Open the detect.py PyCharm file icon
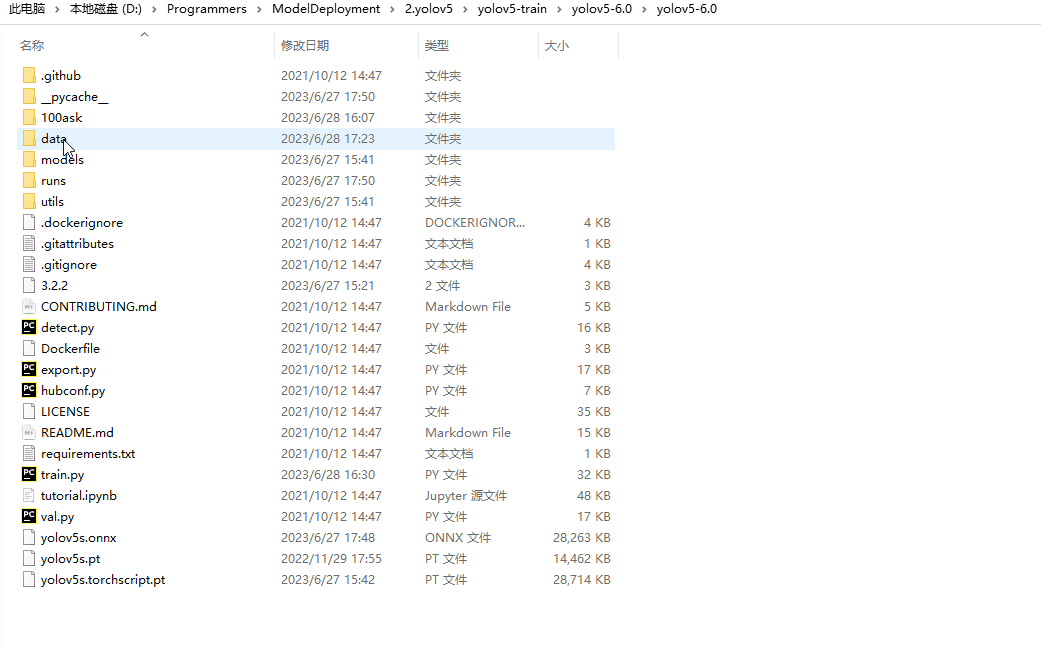 (30, 327)
